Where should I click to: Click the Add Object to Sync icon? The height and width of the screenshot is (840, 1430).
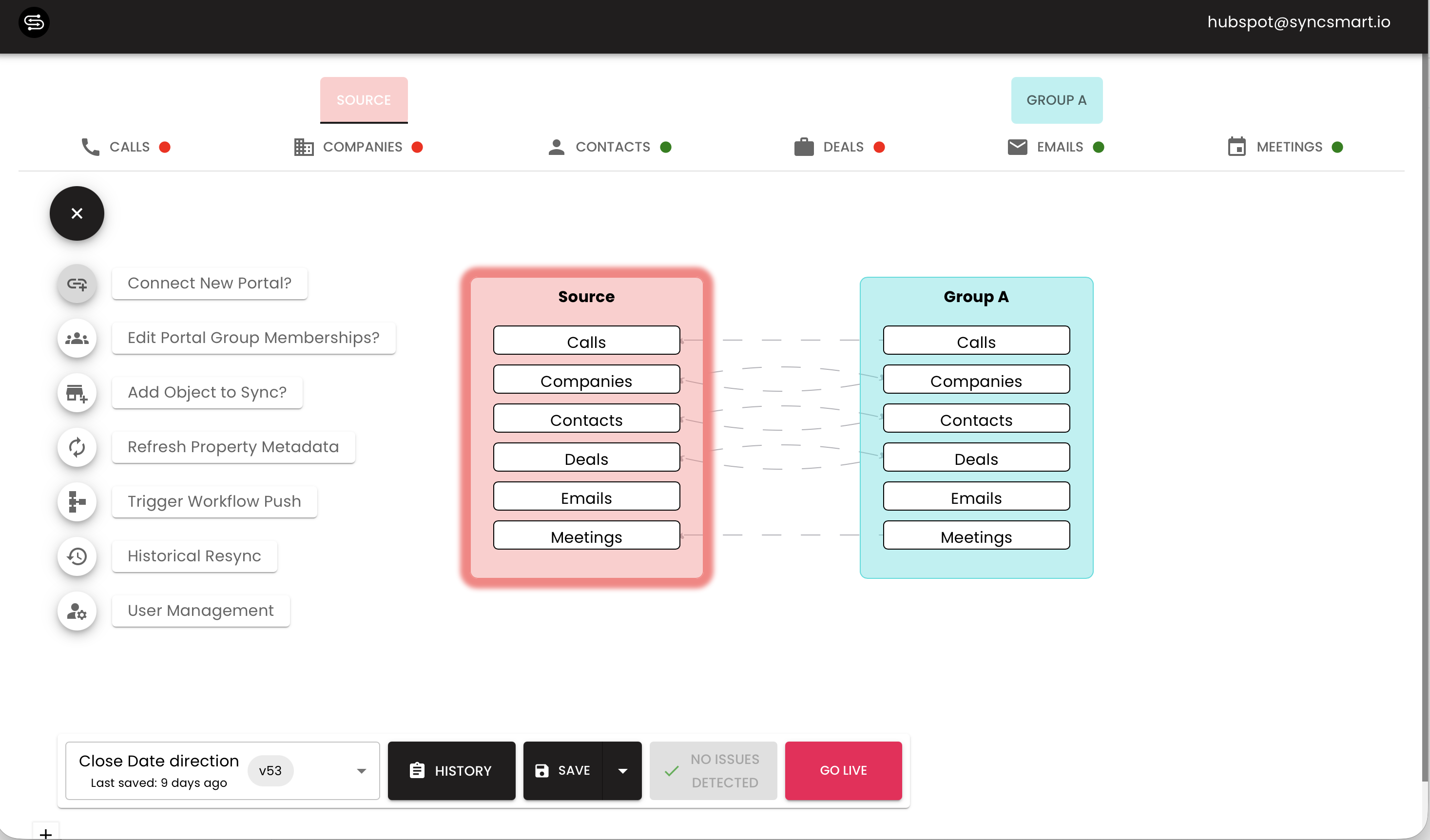pyautogui.click(x=77, y=393)
